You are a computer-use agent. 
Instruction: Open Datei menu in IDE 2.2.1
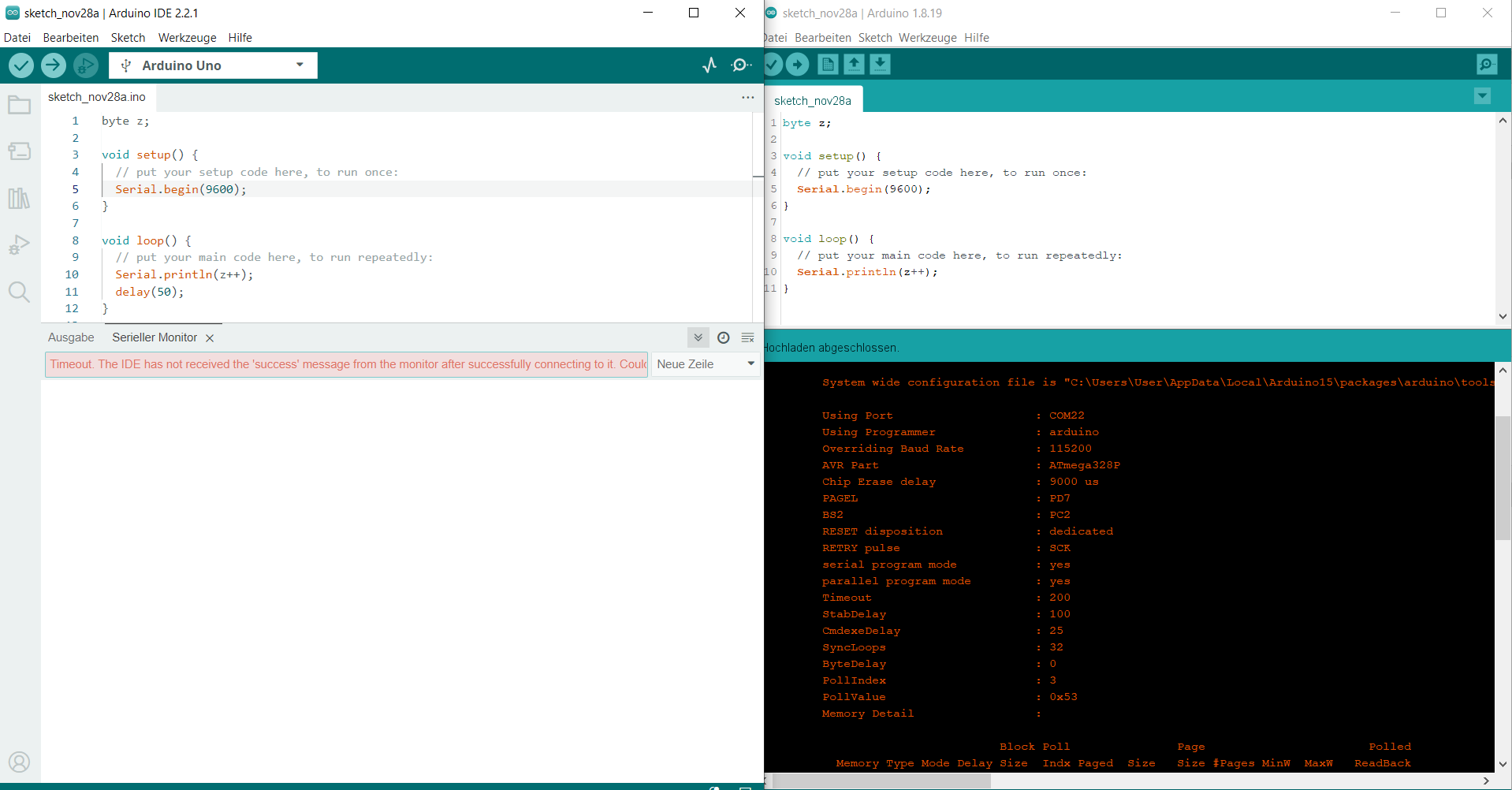tap(17, 38)
